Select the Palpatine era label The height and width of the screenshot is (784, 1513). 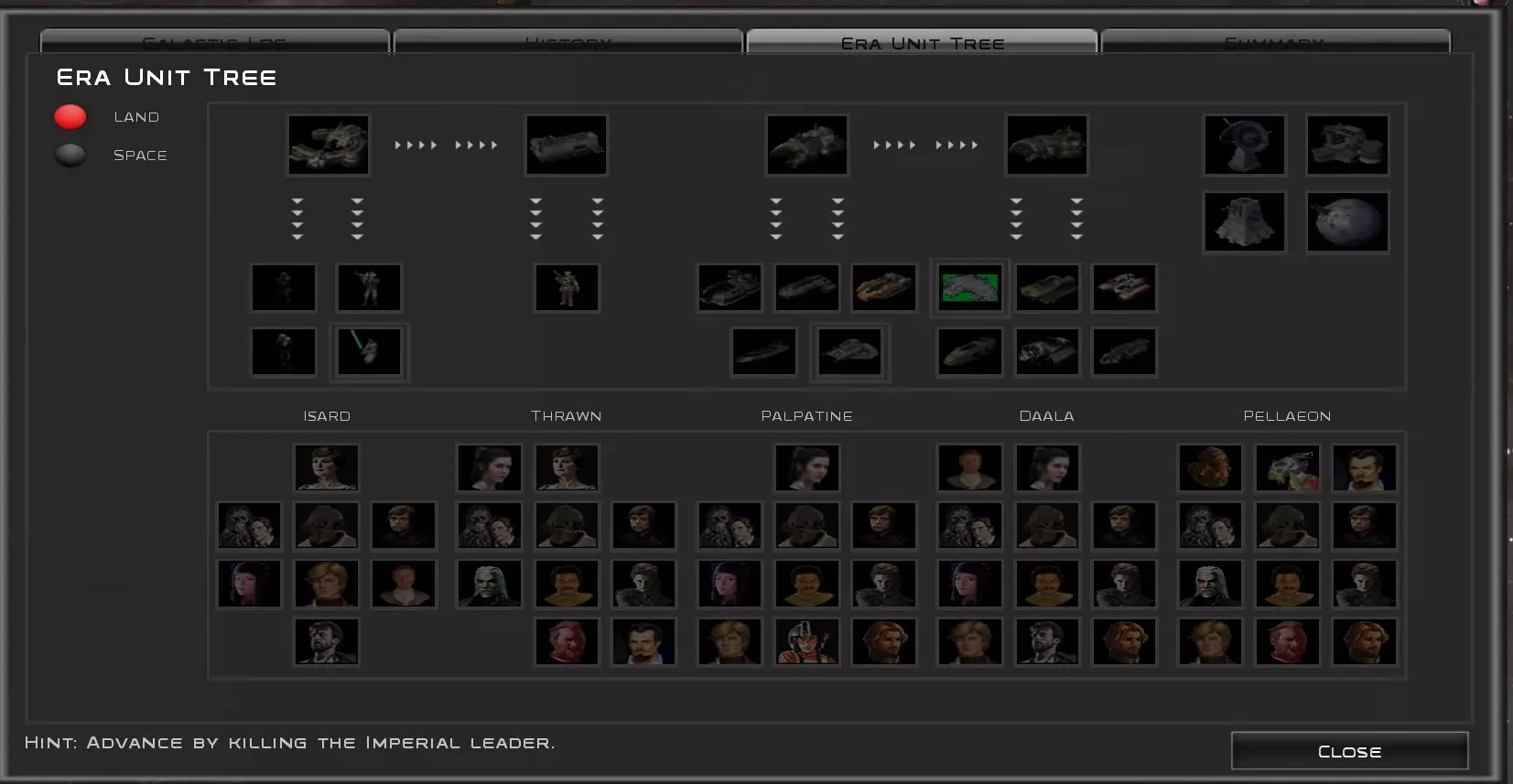coord(807,416)
